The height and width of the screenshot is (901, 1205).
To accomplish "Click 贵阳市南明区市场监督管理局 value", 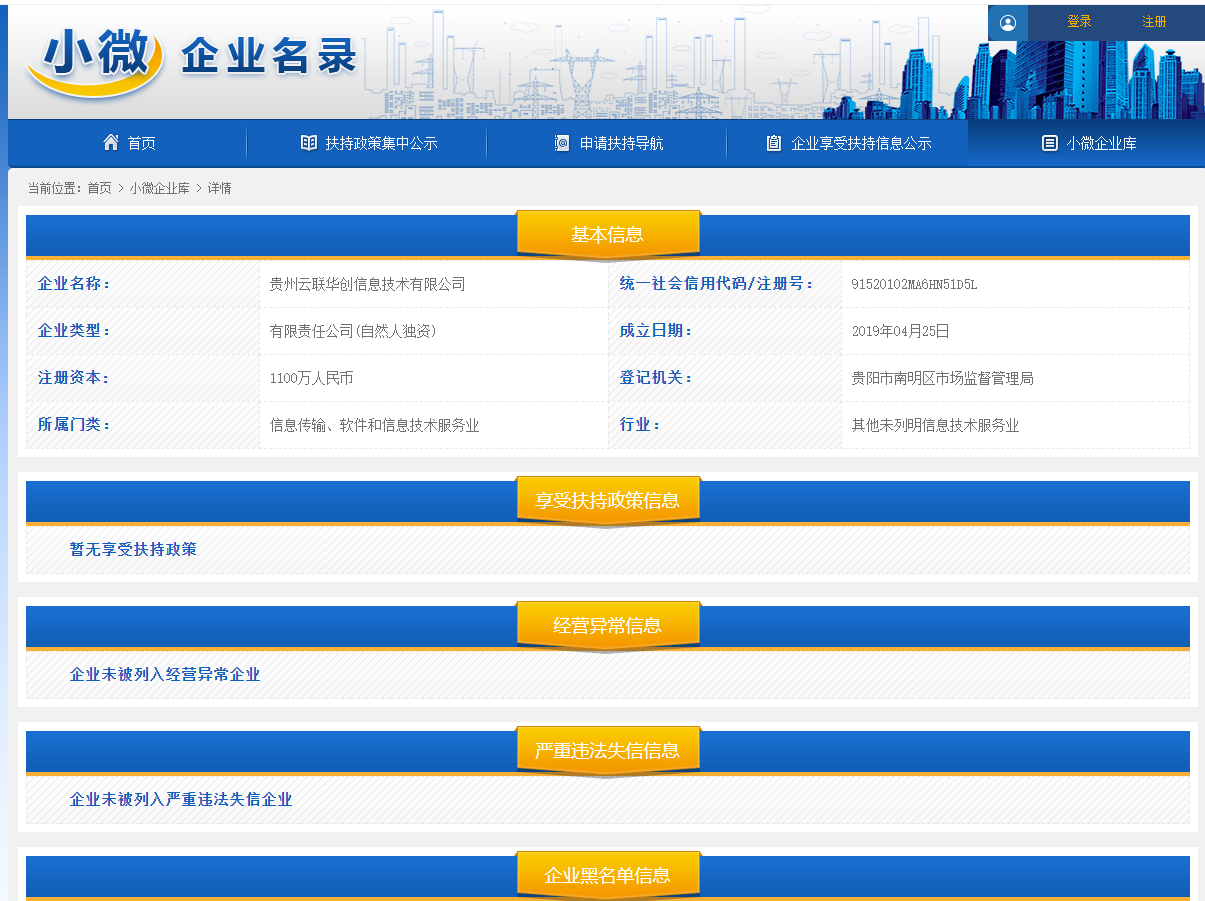I will (942, 378).
